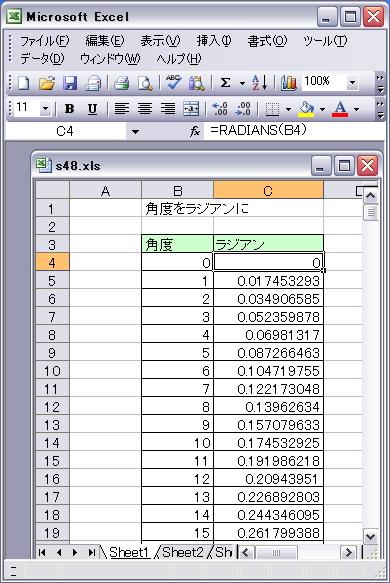Click the Name Box showing C4
390x583 pixels.
(65, 131)
